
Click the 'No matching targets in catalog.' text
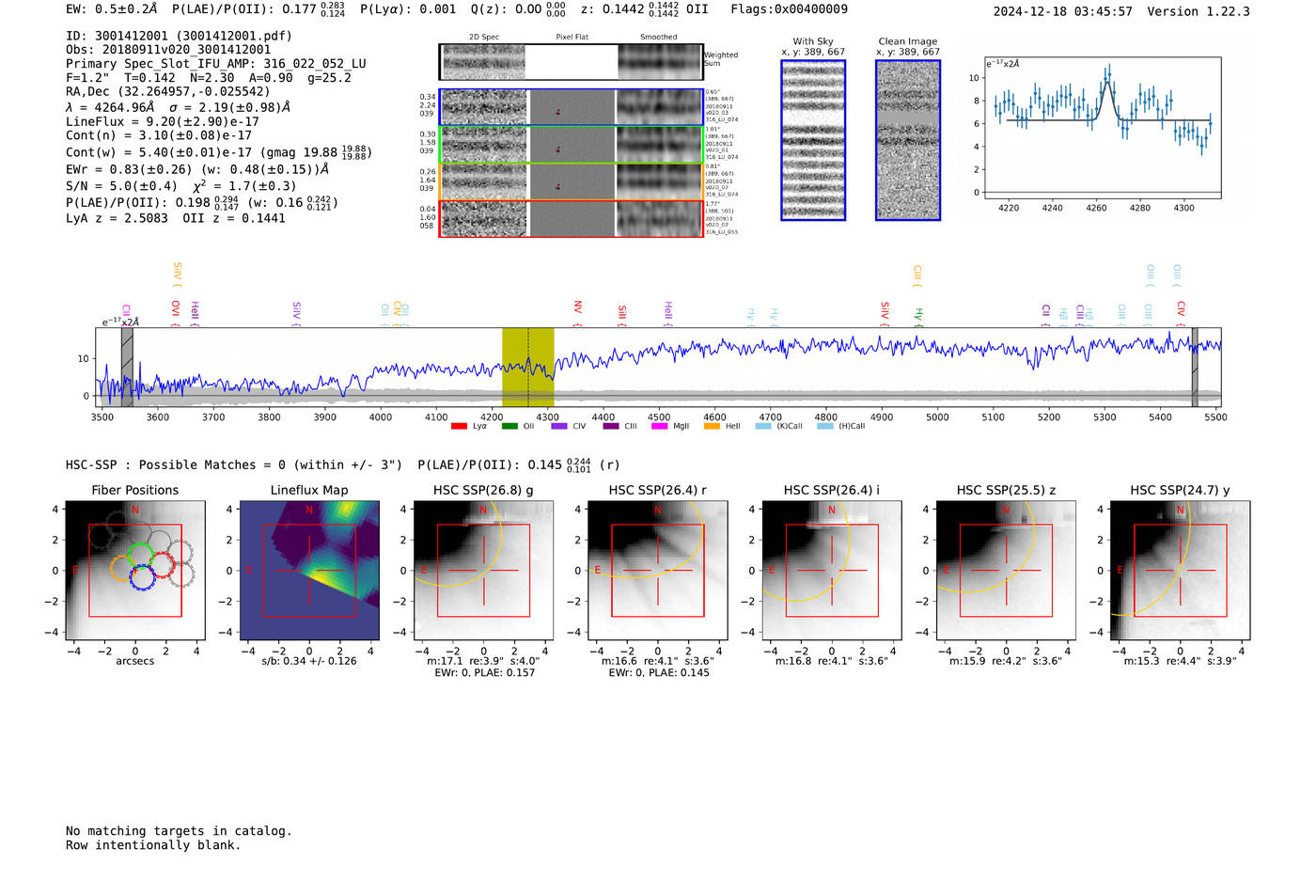point(179,831)
